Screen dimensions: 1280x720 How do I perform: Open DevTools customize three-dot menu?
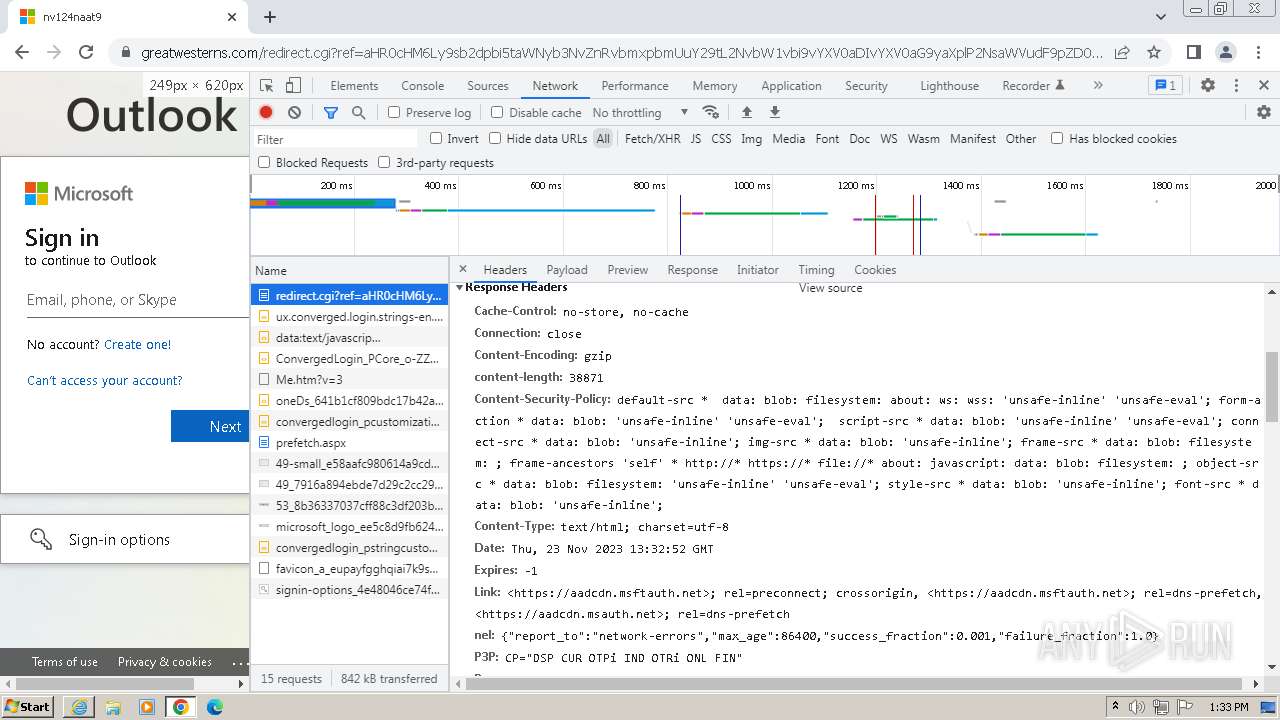(x=1236, y=86)
